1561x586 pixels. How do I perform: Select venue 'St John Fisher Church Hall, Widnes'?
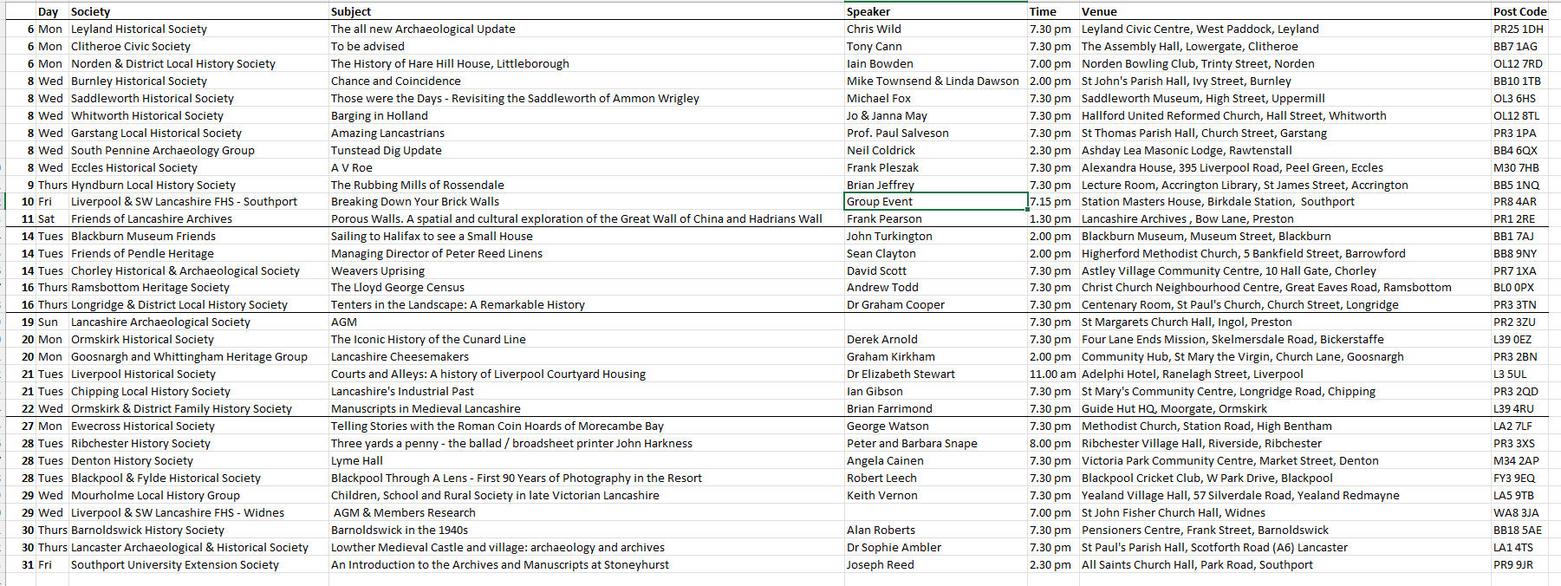coord(1284,513)
